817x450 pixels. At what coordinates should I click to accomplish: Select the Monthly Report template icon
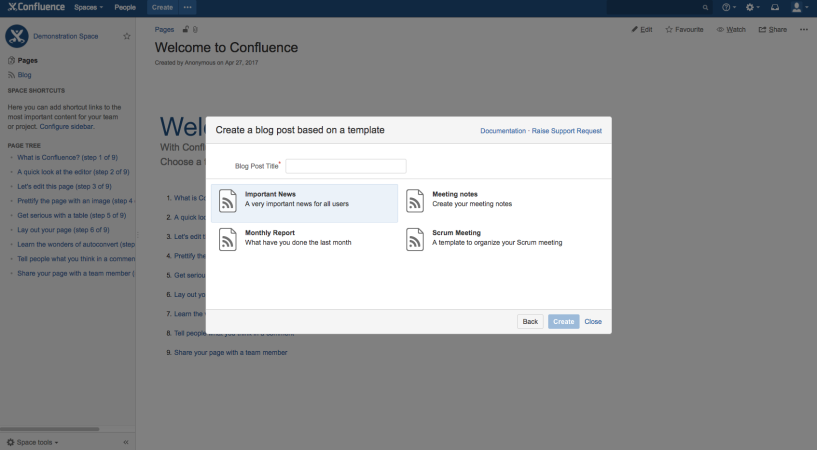[x=228, y=240]
